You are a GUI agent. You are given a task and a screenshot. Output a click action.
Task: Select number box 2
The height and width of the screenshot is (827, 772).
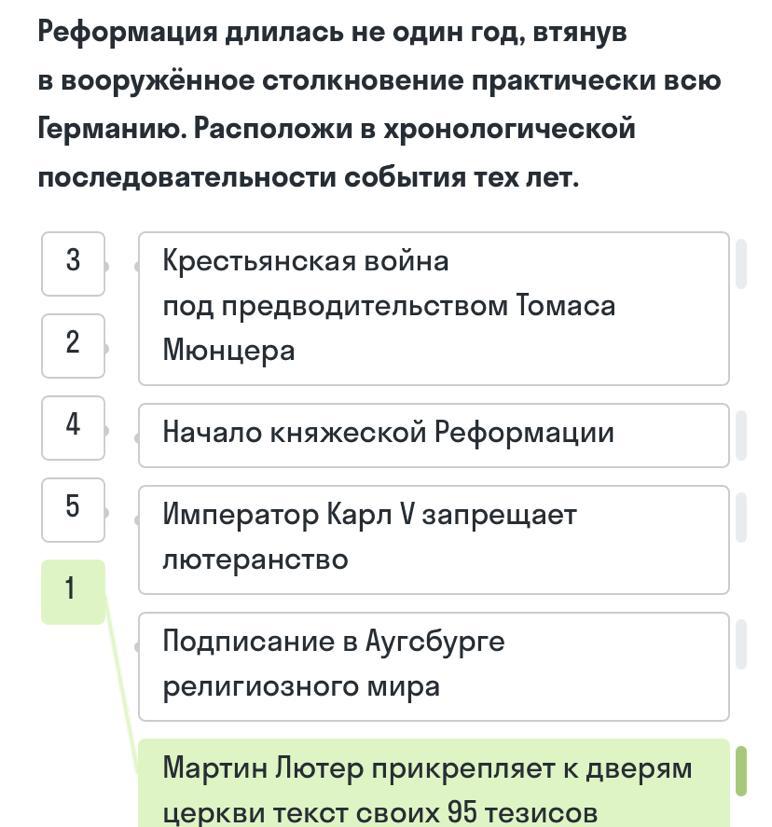tap(73, 346)
